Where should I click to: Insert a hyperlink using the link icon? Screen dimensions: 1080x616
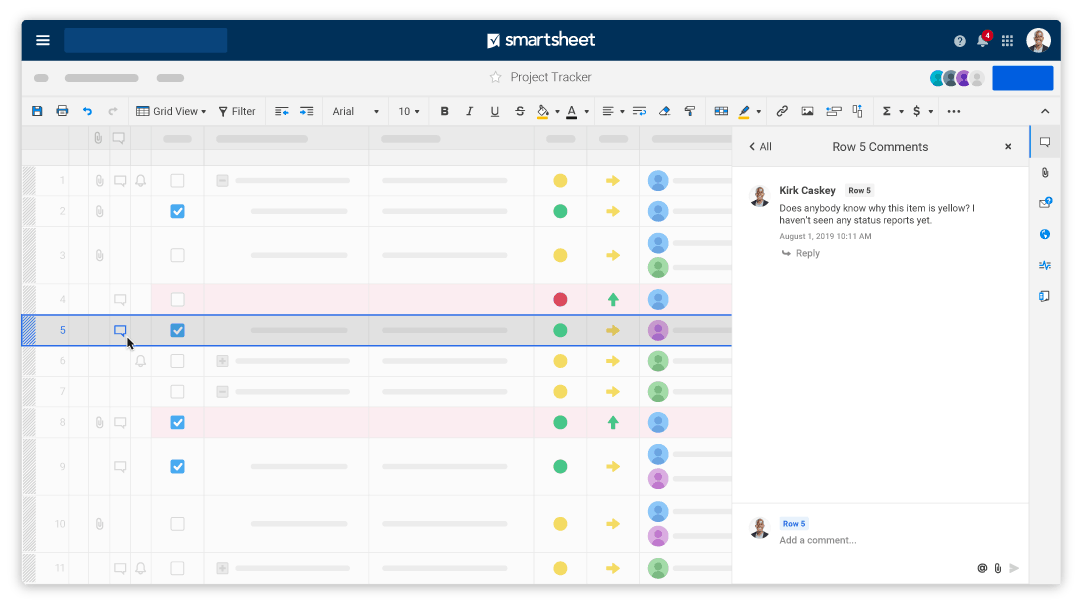(x=782, y=111)
